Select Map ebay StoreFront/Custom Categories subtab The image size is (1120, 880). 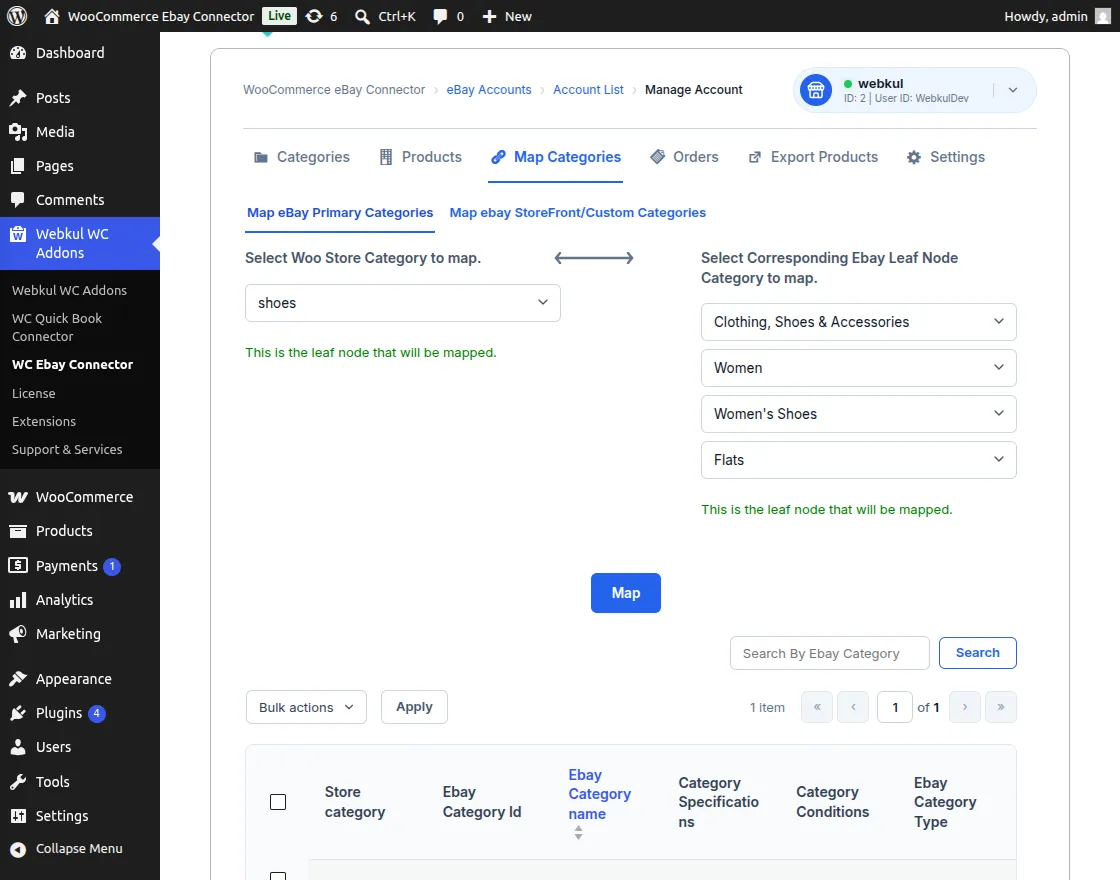[x=578, y=213]
